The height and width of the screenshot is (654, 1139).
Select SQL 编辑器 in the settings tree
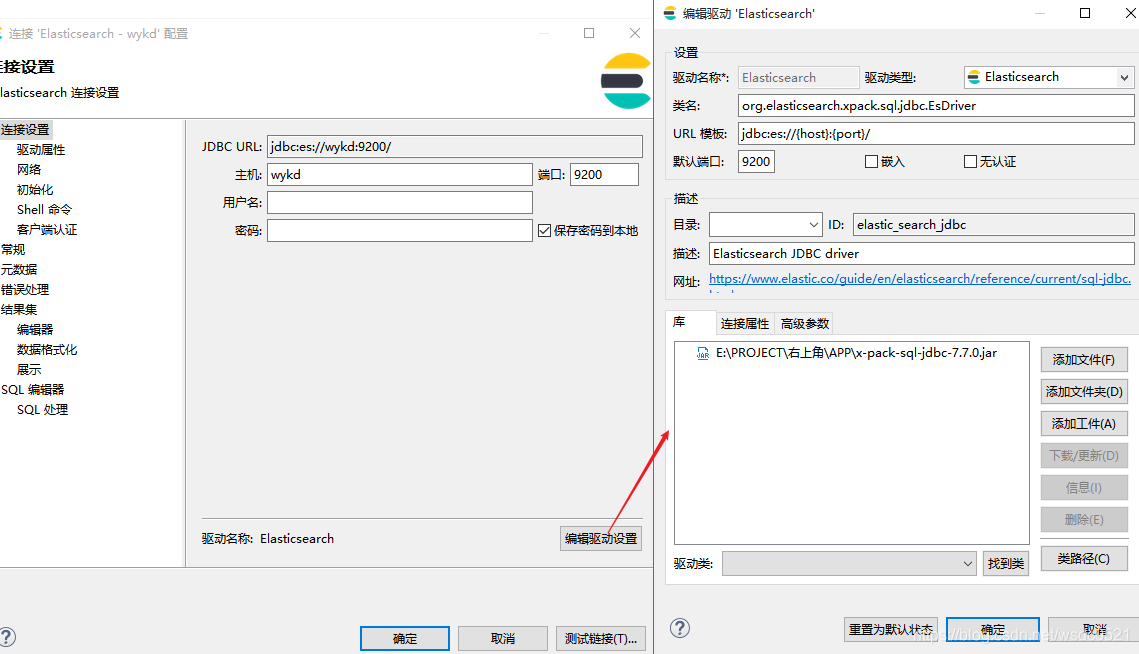(x=33, y=389)
